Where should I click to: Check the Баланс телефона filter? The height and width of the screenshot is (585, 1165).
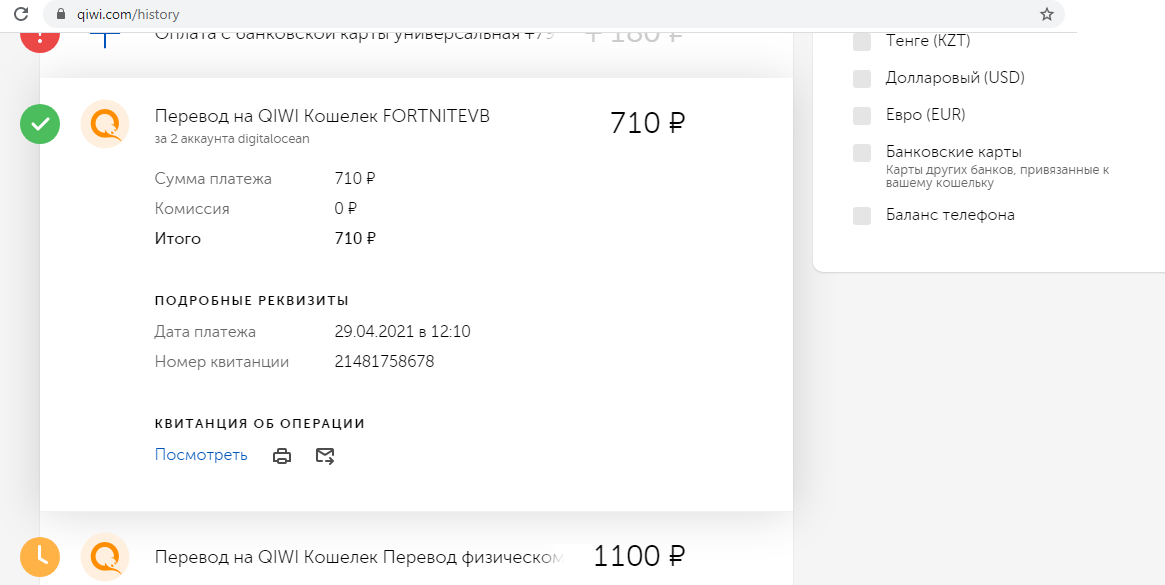pyautogui.click(x=861, y=214)
